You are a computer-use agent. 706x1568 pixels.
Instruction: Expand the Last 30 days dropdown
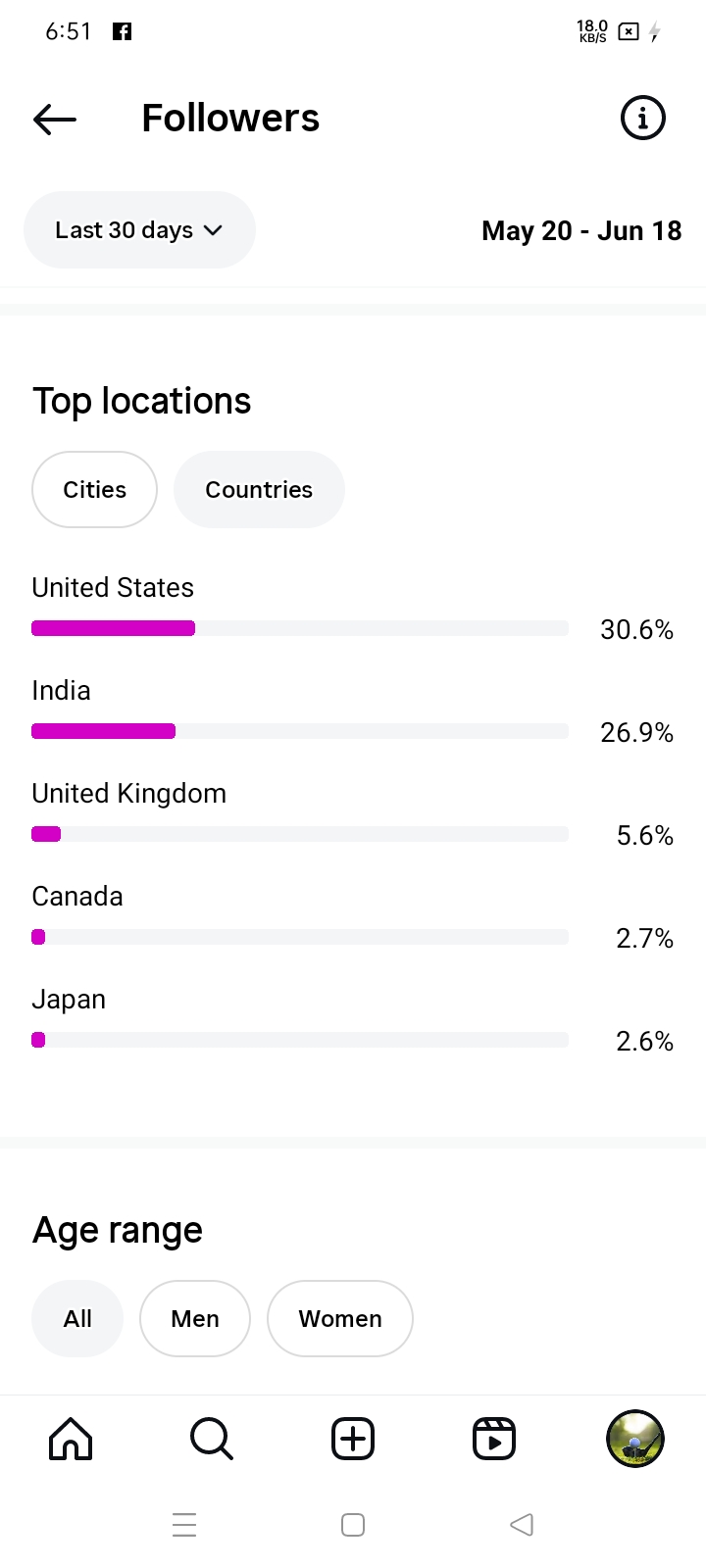125,230
